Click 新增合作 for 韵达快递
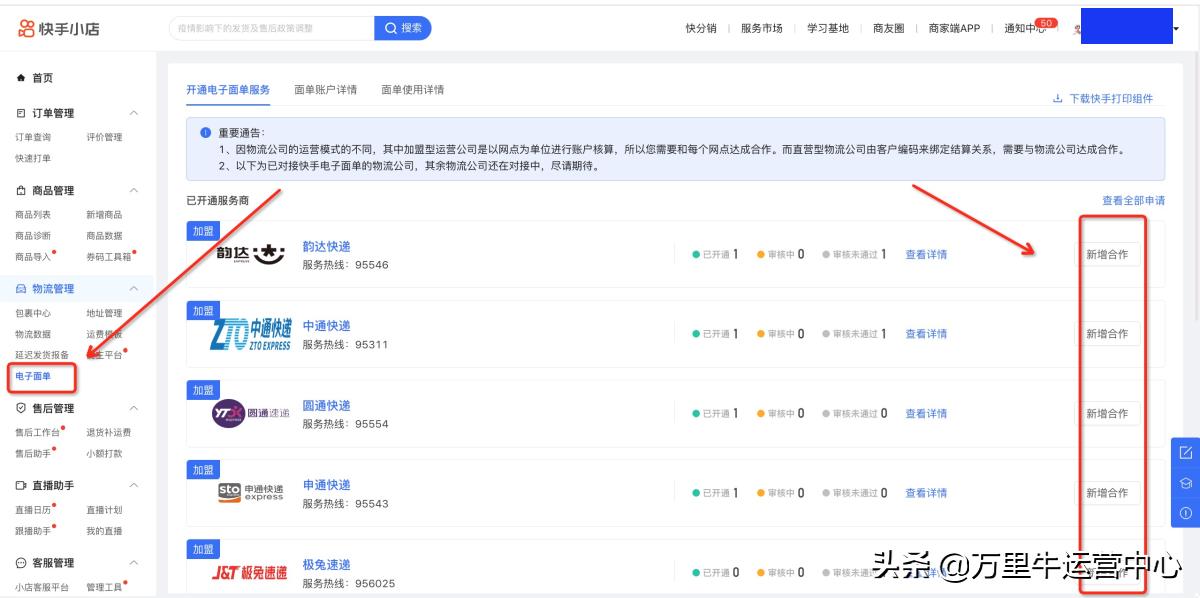The height and width of the screenshot is (598, 1200). (x=1109, y=254)
